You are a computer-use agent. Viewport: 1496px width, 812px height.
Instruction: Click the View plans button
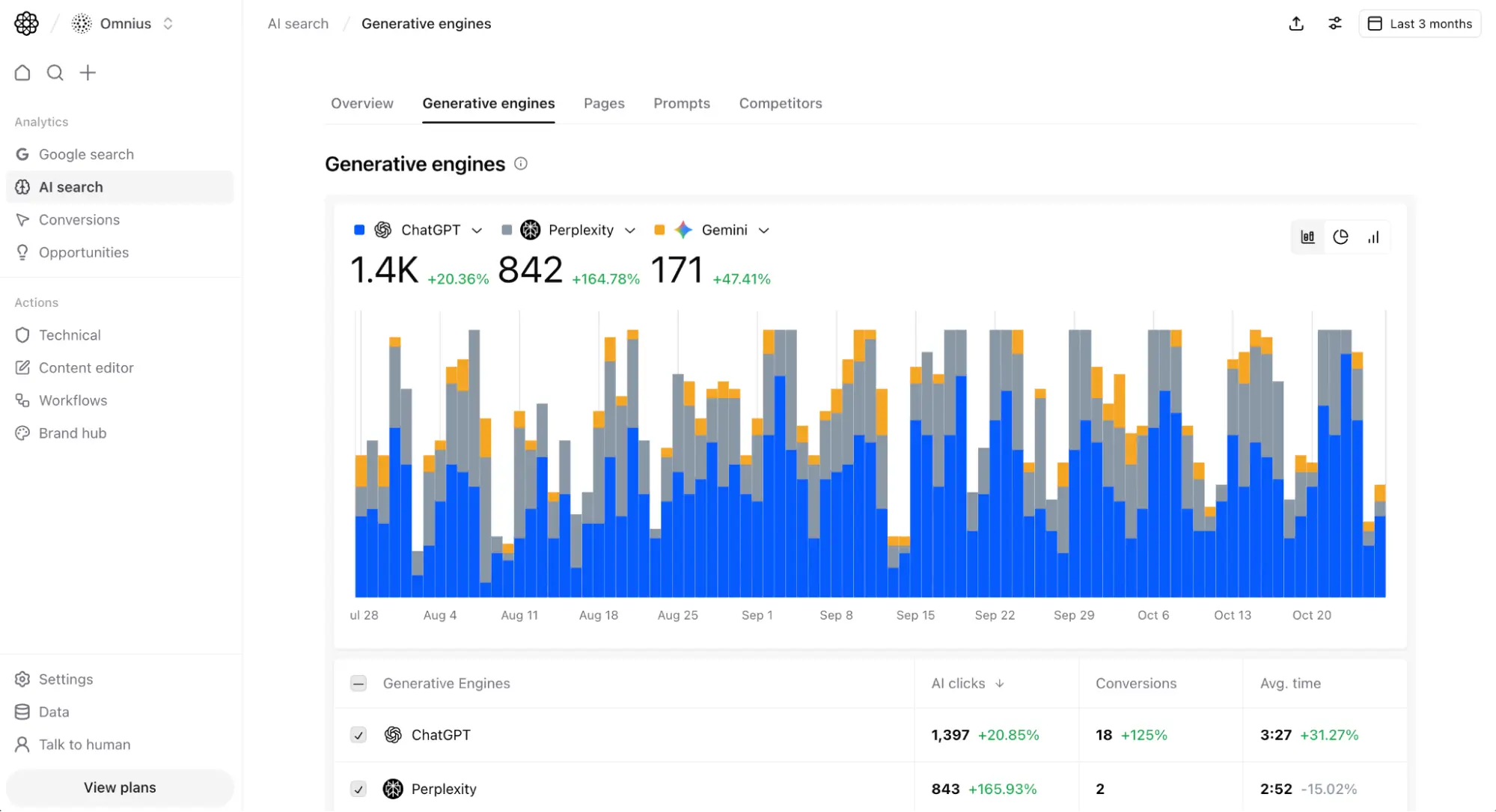coord(119,787)
